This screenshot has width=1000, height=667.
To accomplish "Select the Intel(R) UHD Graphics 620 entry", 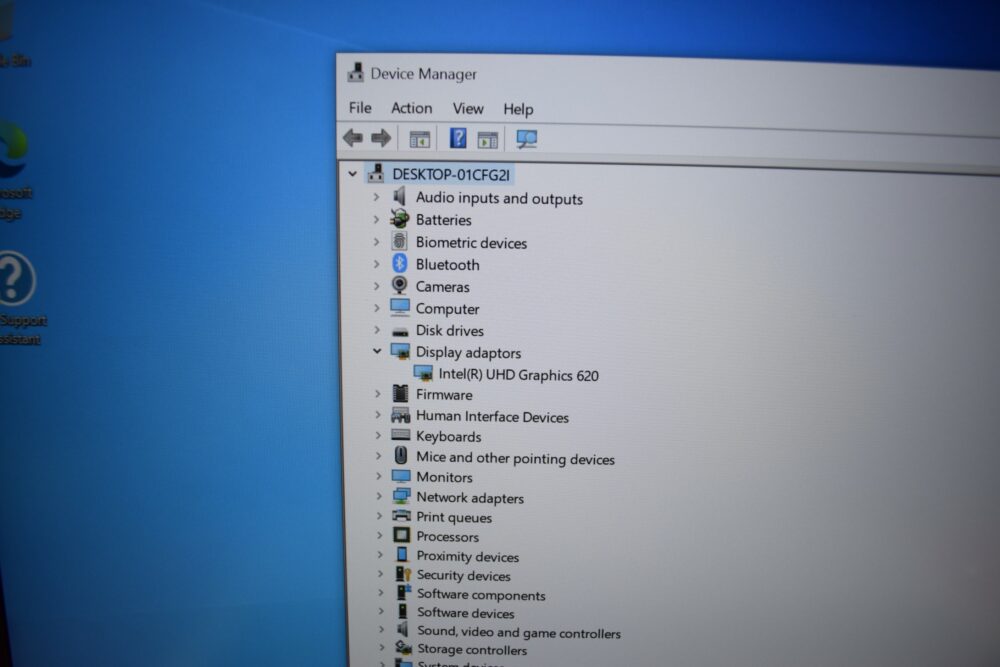I will [x=518, y=375].
